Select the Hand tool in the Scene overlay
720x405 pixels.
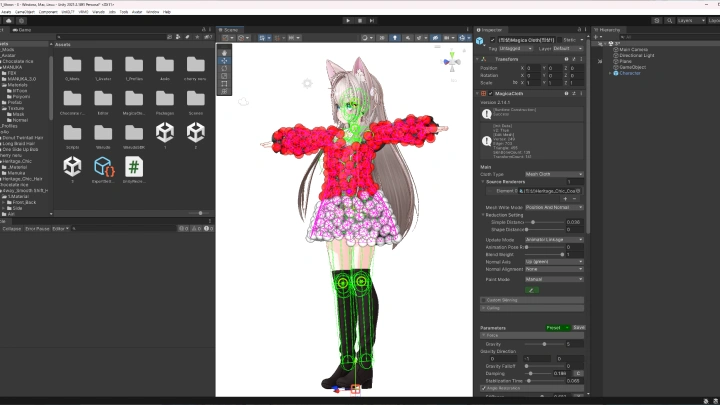(224, 53)
